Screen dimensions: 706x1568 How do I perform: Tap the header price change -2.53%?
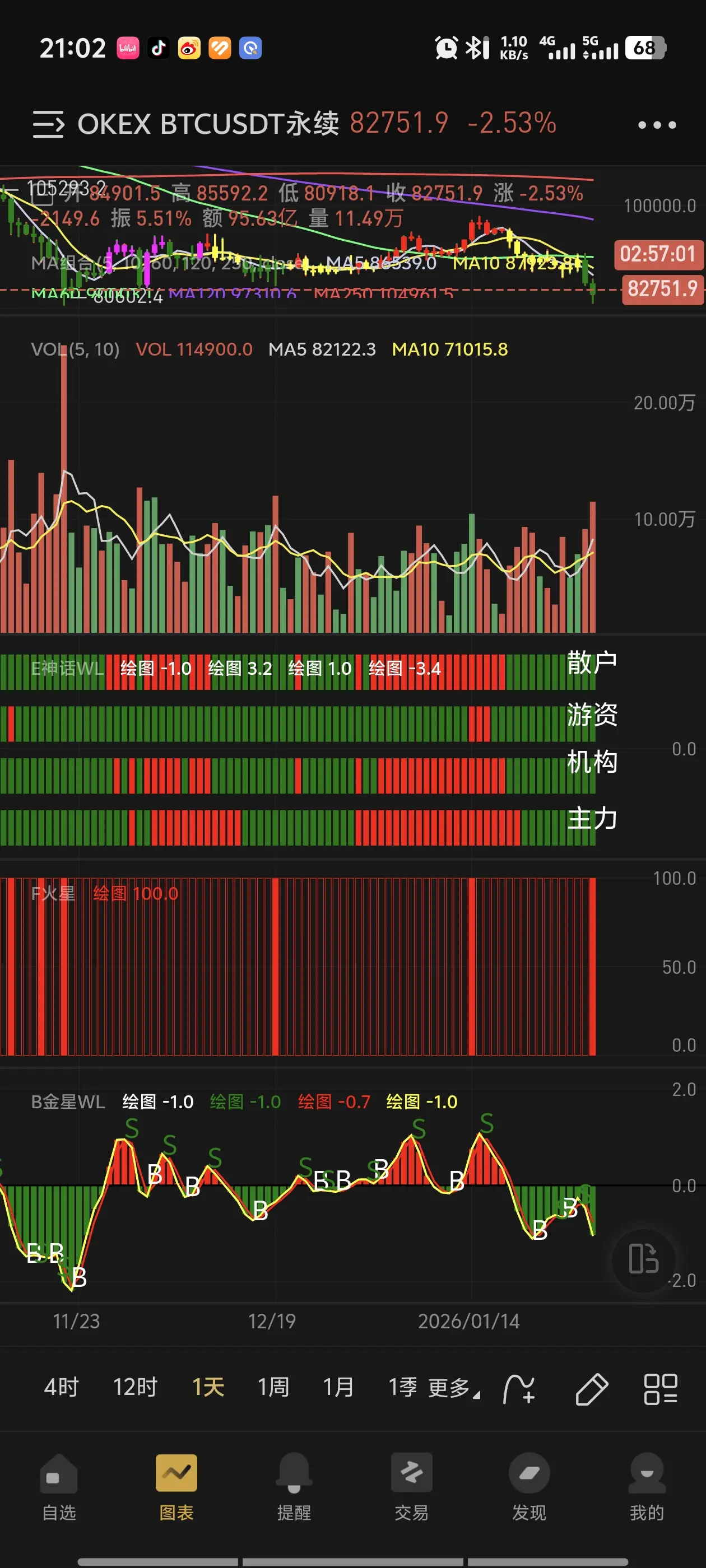[x=512, y=123]
